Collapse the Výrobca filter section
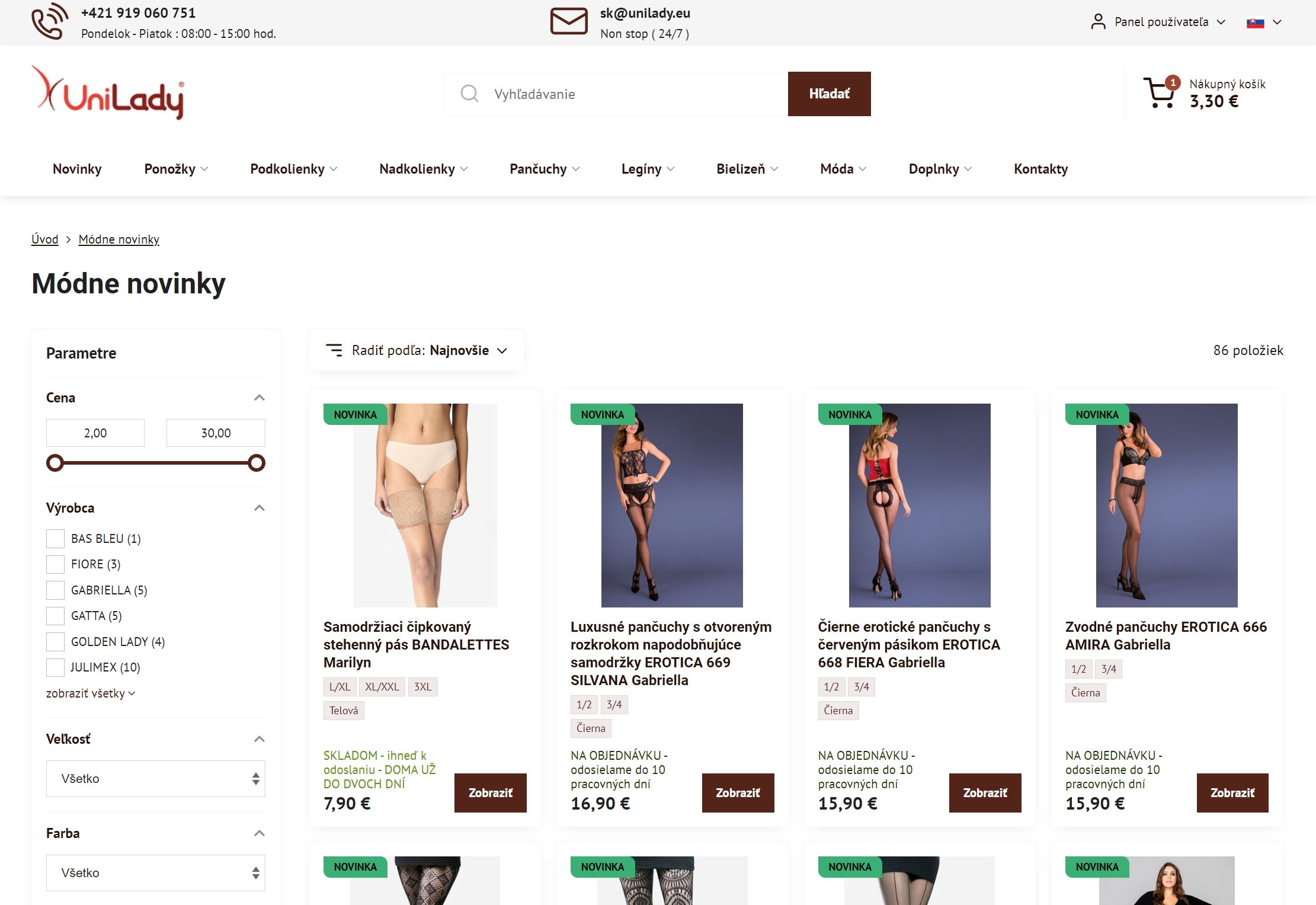1316x905 pixels. pos(259,508)
